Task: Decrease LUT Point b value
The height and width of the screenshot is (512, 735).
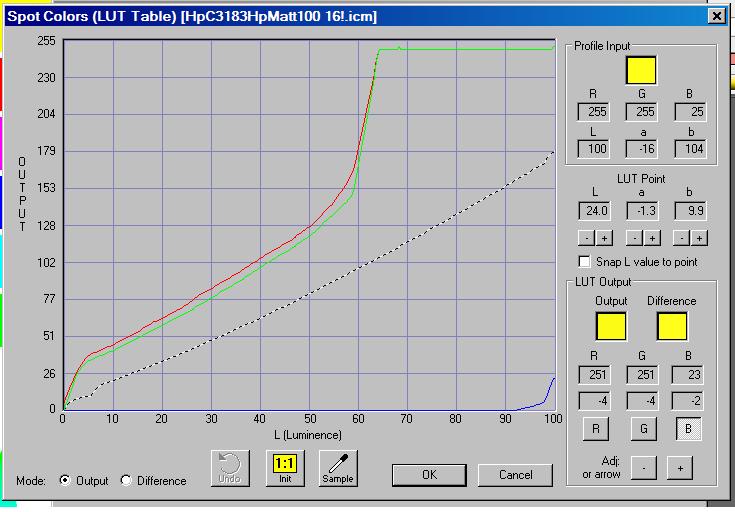Action: [x=681, y=238]
